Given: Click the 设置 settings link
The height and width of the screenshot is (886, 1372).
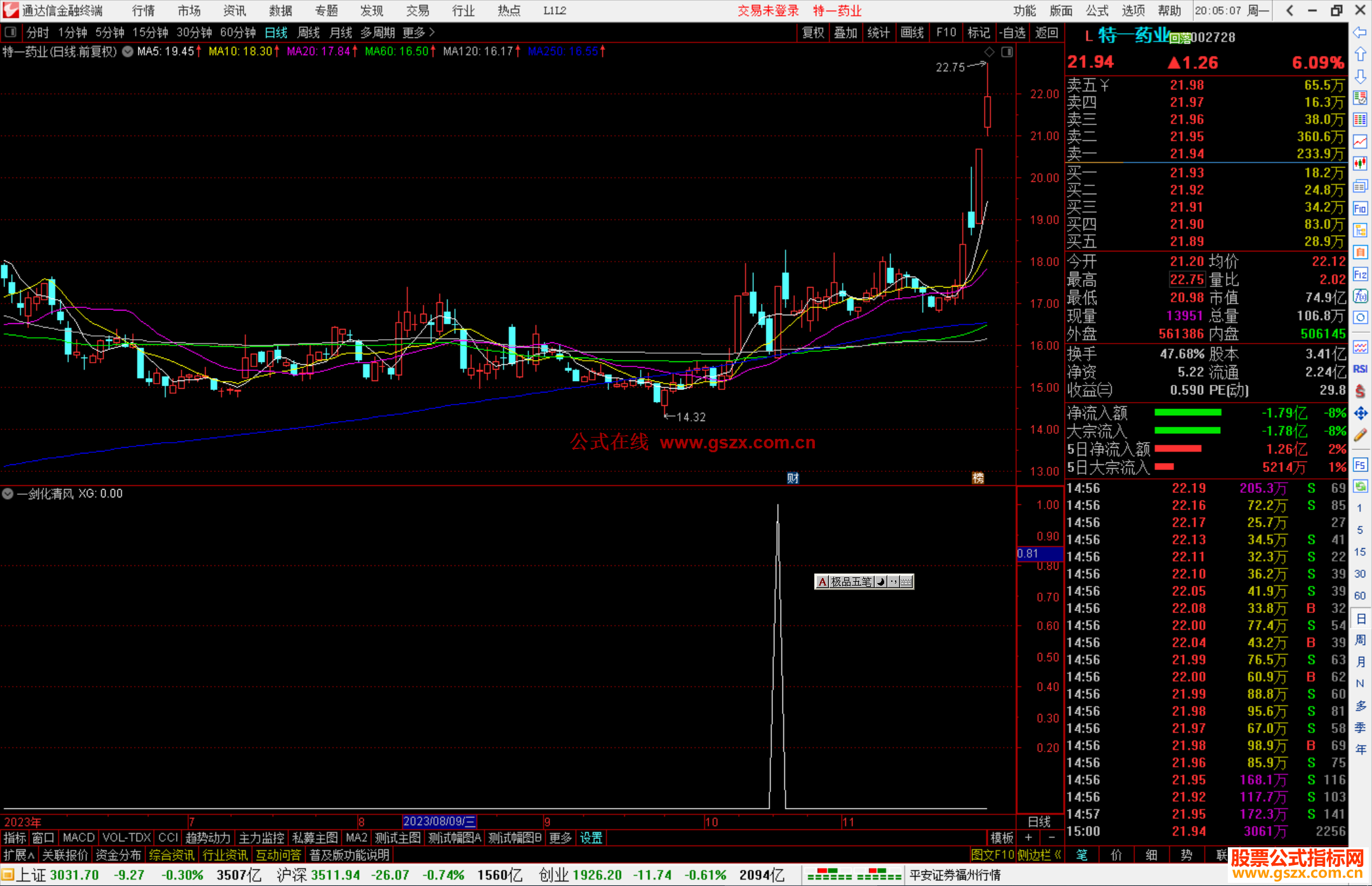Looking at the screenshot, I should [x=591, y=838].
